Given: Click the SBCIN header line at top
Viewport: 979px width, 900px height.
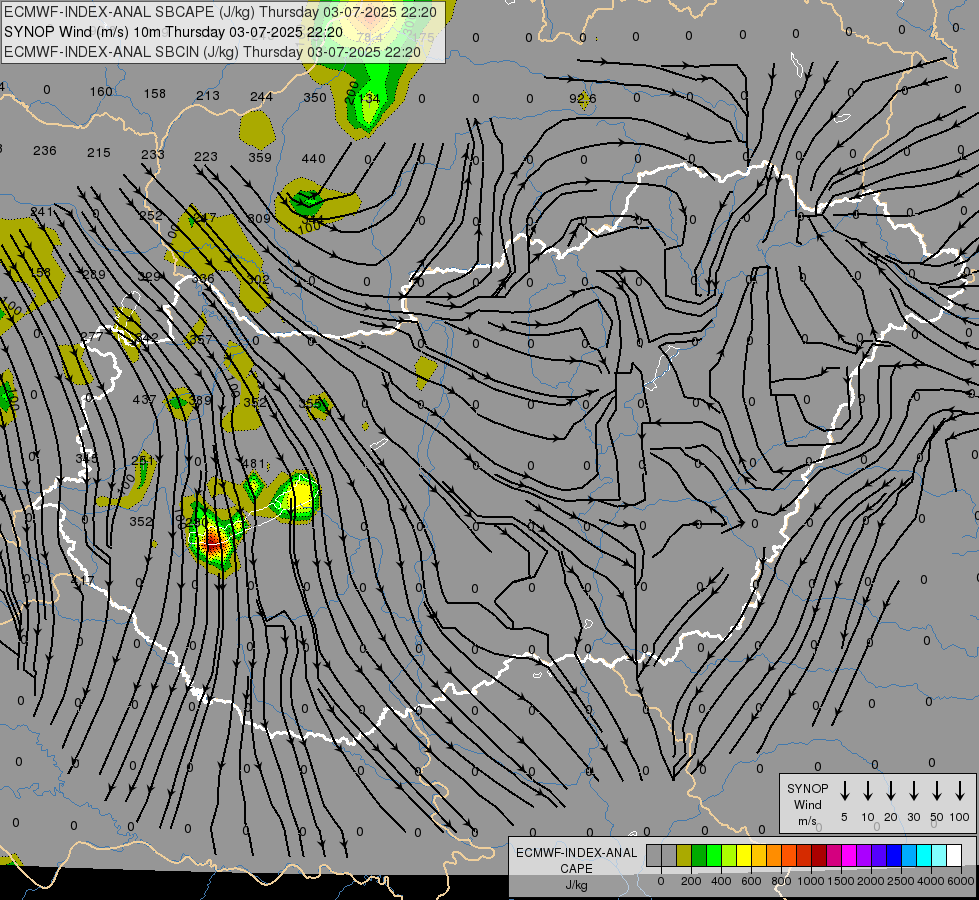Looking at the screenshot, I should coord(212,52).
